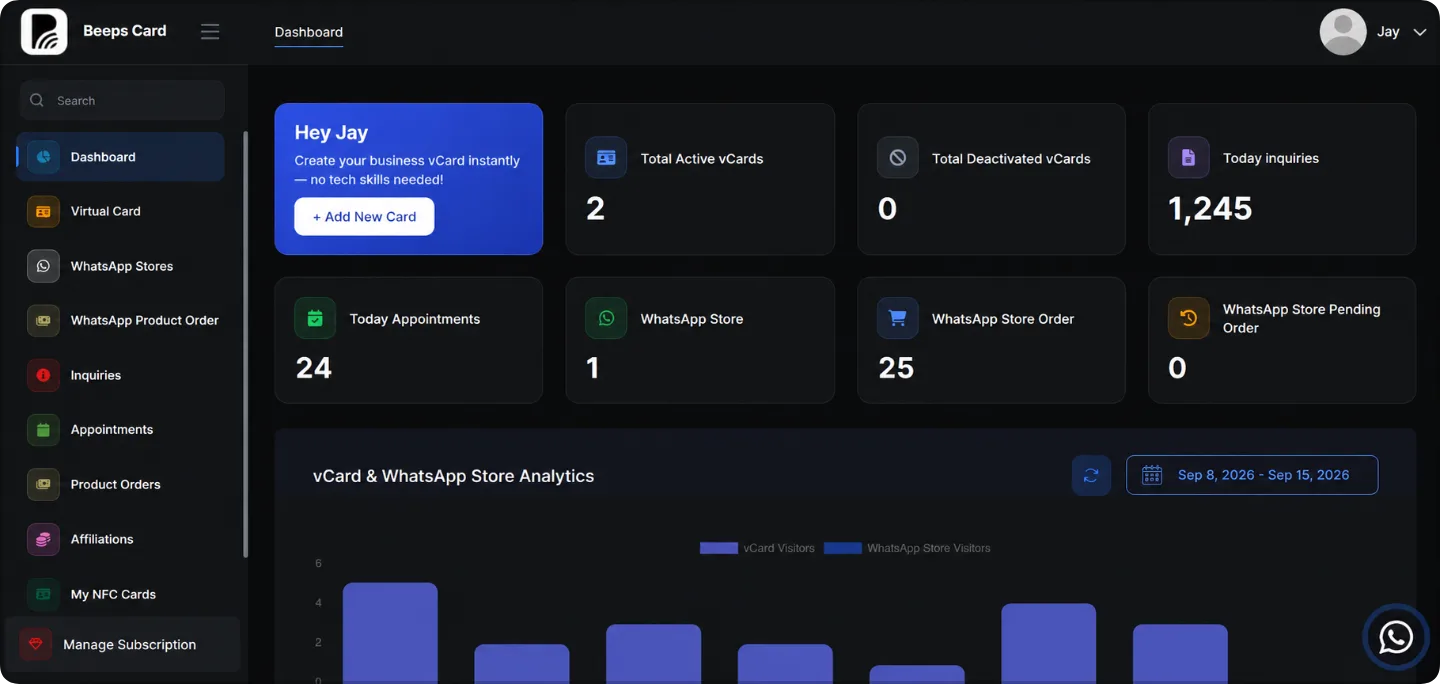Toggle the hamburger sidebar menu icon
This screenshot has height=684, width=1440.
(210, 32)
